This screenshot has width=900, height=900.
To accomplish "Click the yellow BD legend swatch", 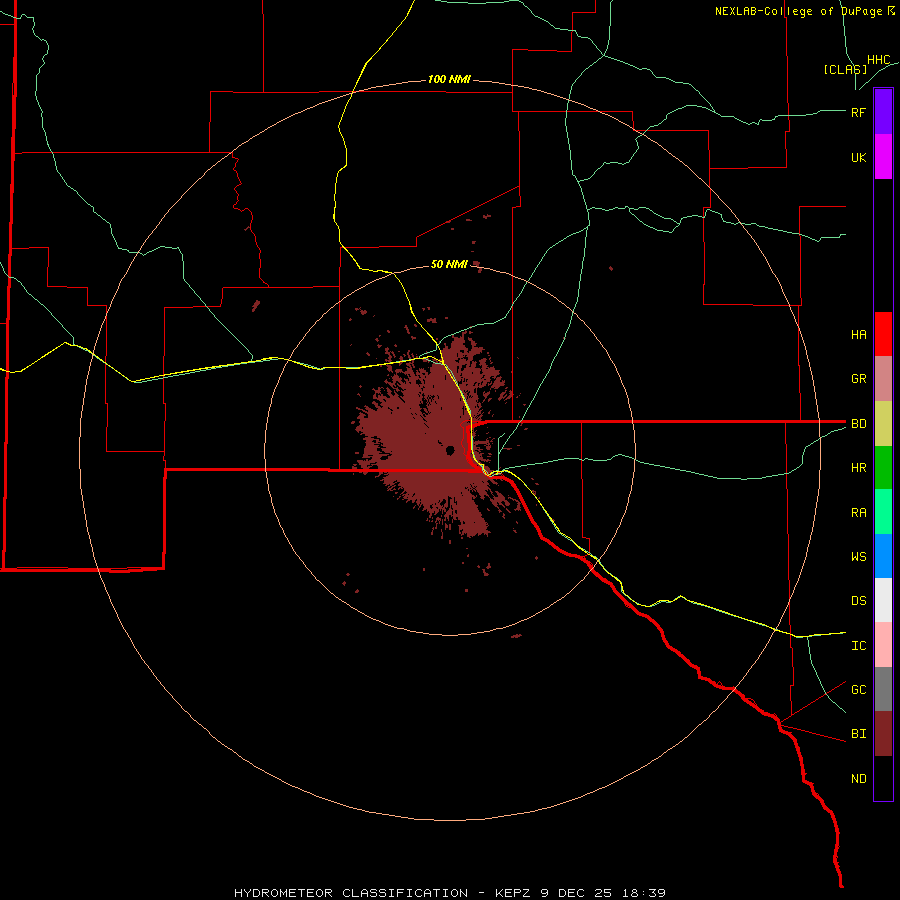I will pos(883,424).
